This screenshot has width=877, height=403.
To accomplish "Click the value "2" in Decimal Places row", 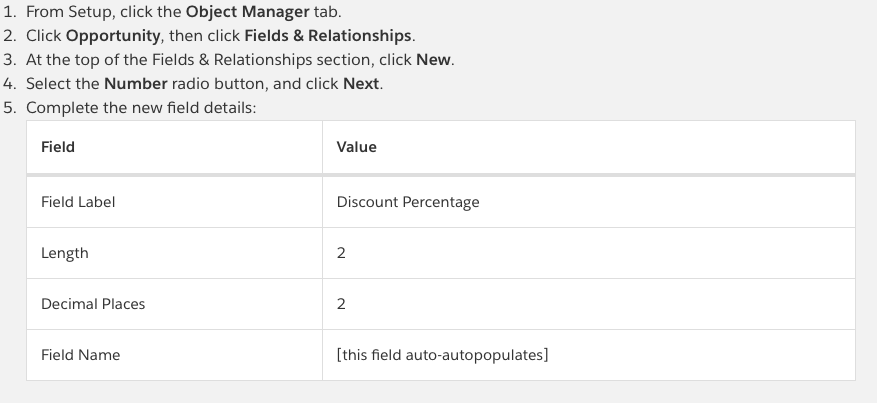I will tap(342, 304).
